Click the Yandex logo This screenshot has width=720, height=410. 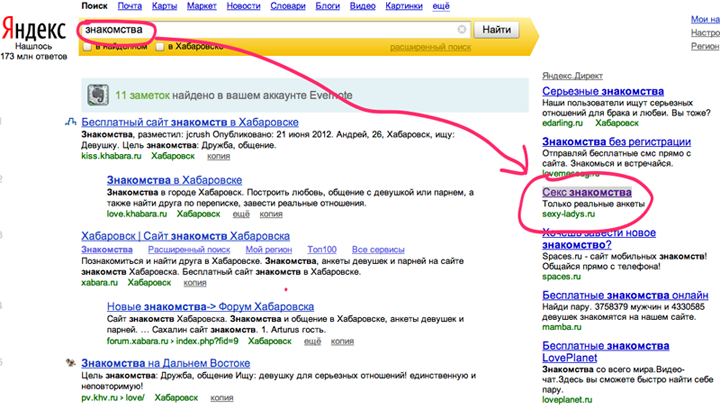click(34, 28)
